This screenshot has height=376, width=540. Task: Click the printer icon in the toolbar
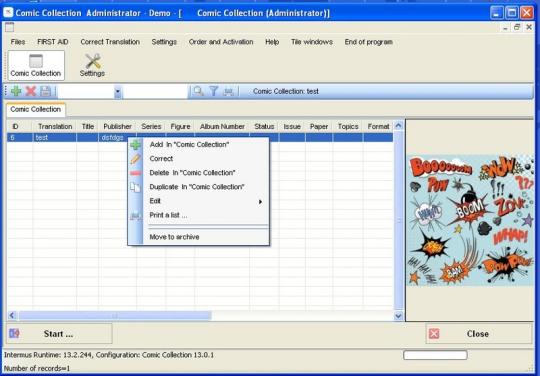[229, 92]
